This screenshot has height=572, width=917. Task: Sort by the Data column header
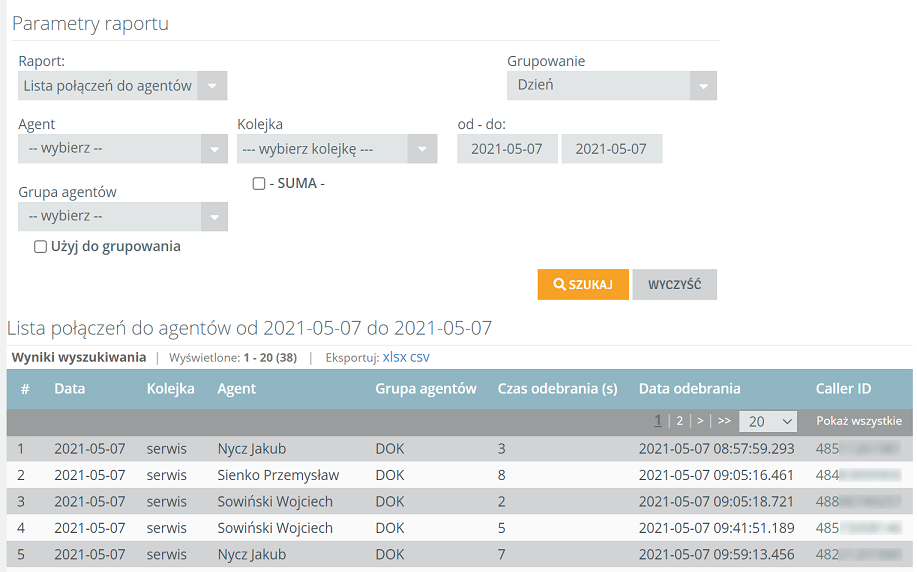[70, 389]
